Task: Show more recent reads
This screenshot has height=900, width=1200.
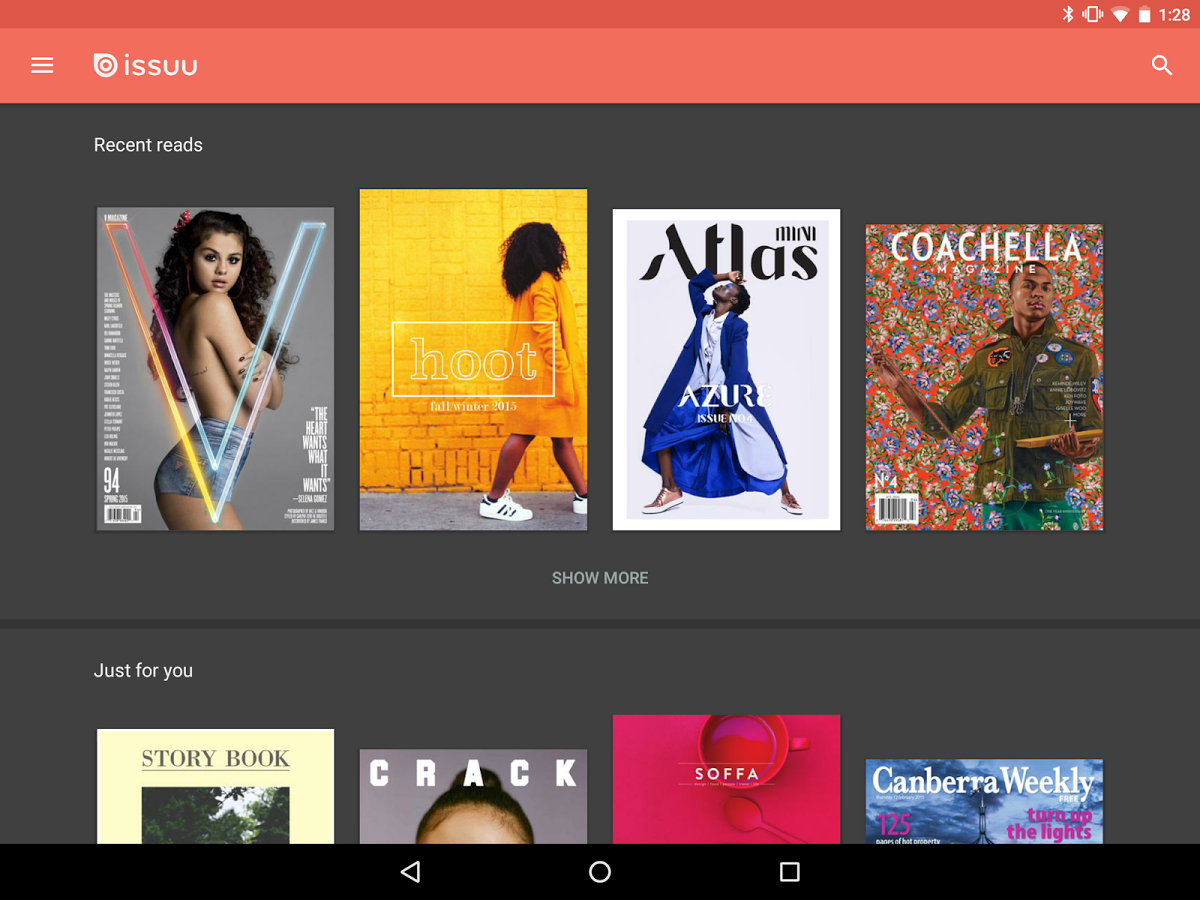Action: (599, 578)
